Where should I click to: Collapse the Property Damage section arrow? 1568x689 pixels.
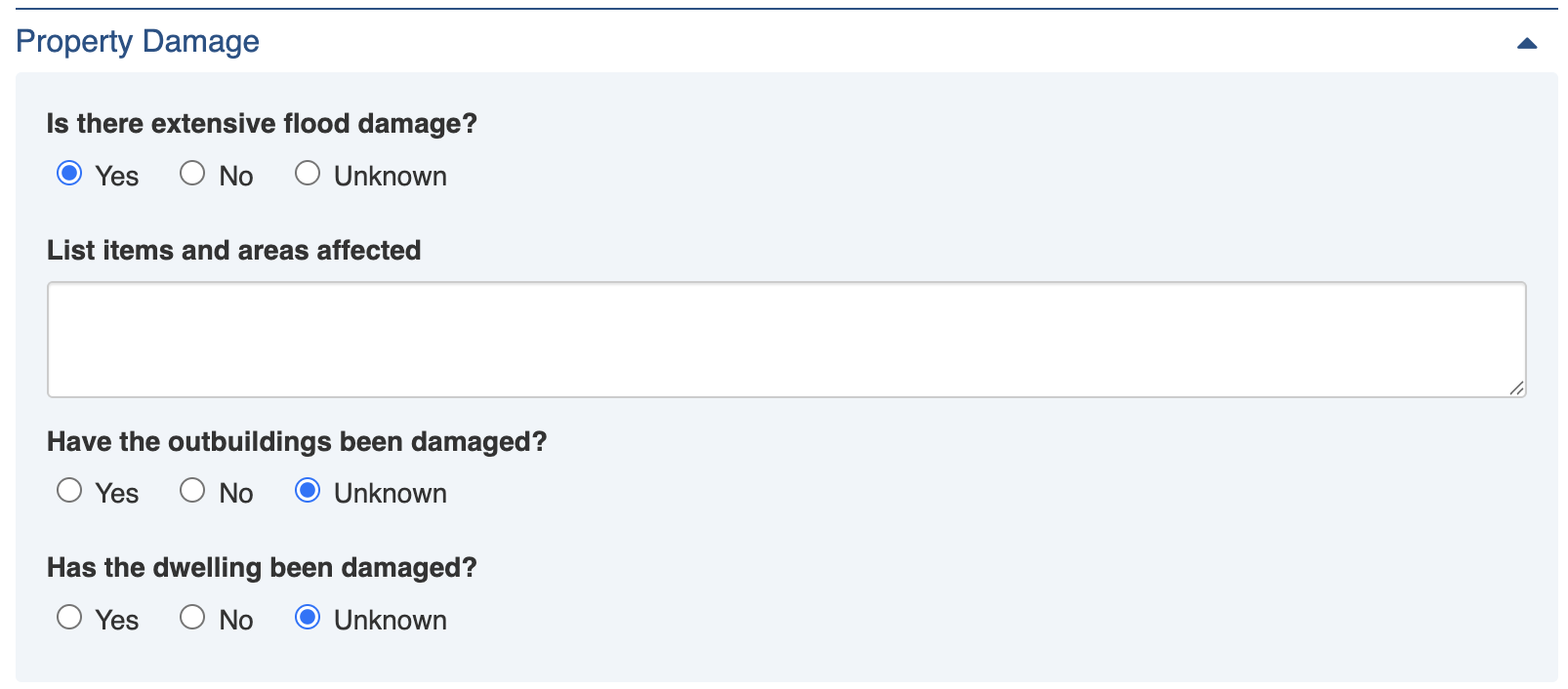click(1527, 43)
